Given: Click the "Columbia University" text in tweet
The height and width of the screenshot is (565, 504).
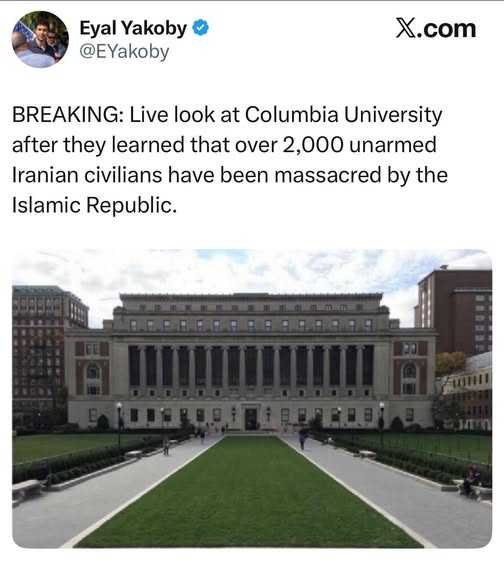Looking at the screenshot, I should coord(344,115).
